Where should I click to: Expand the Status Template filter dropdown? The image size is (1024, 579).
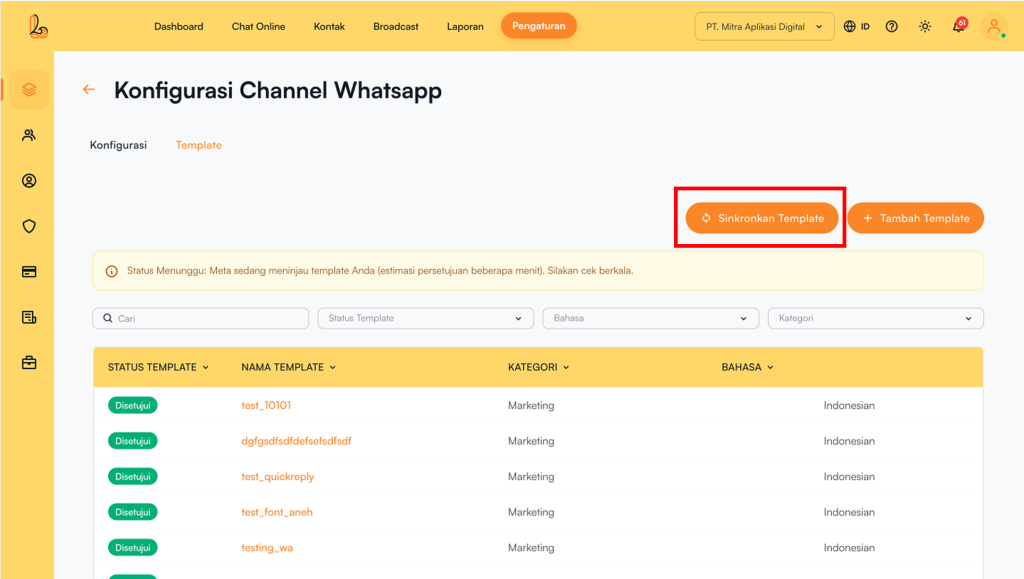coord(425,318)
